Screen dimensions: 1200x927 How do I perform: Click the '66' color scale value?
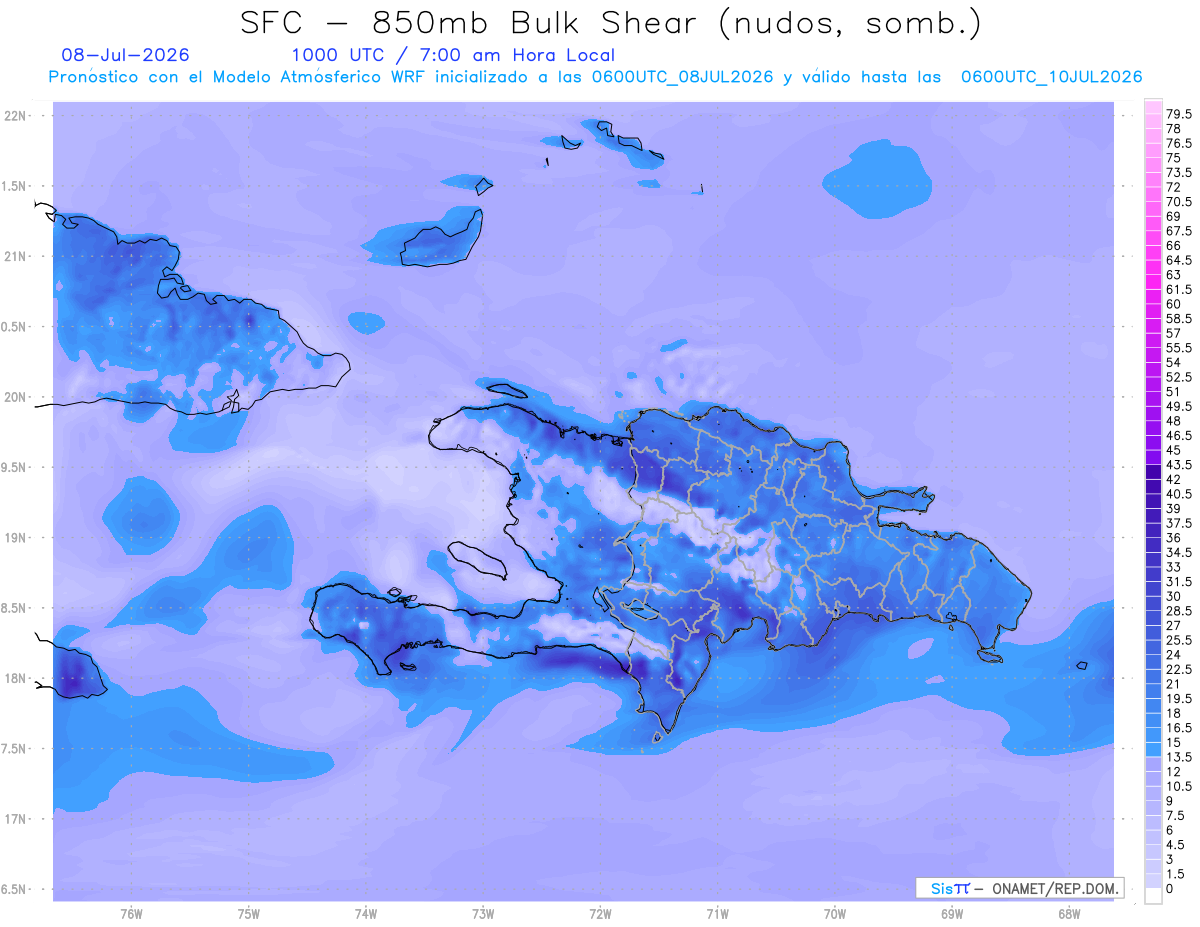(x=1174, y=245)
